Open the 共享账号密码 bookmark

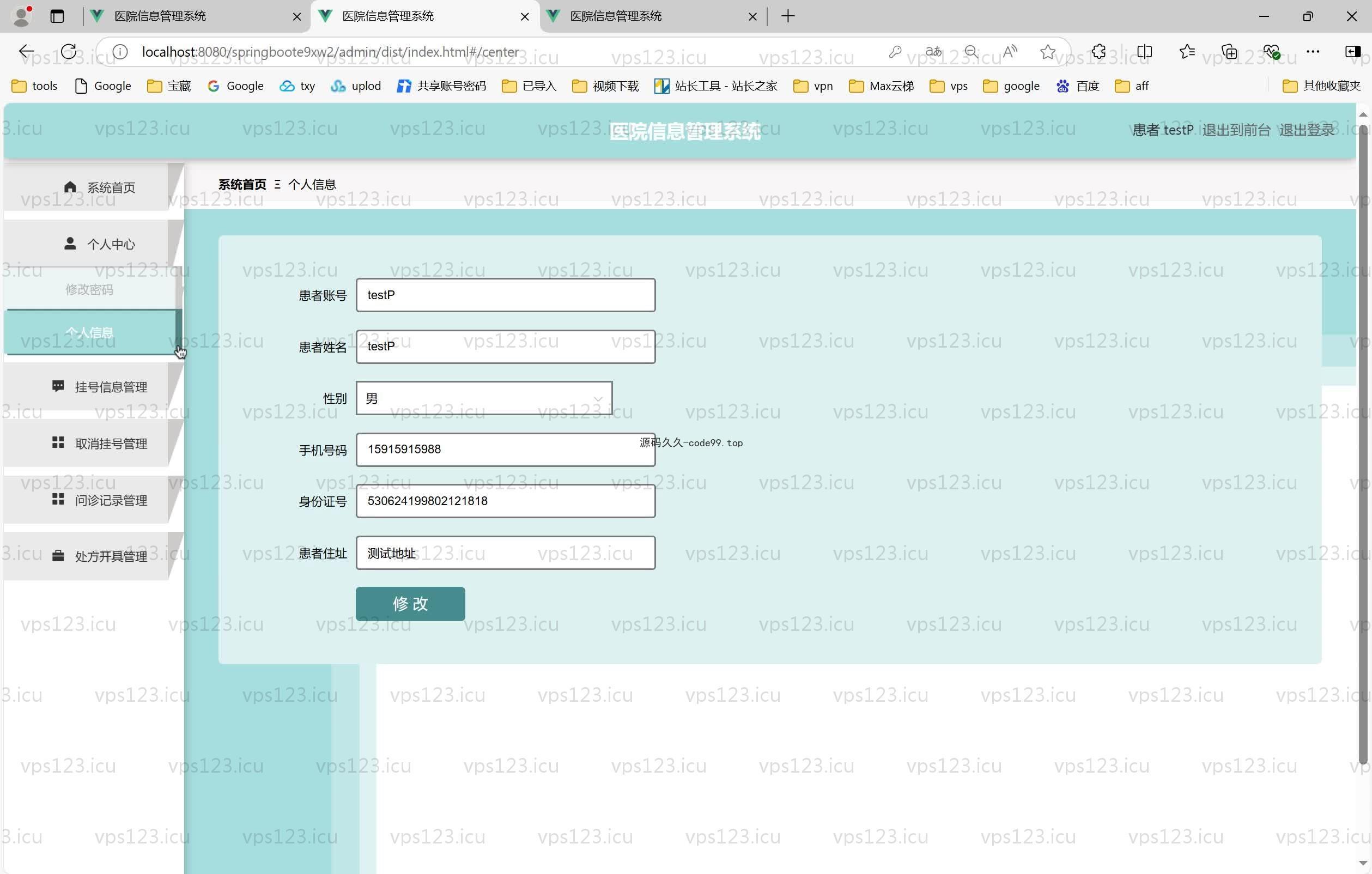point(441,86)
